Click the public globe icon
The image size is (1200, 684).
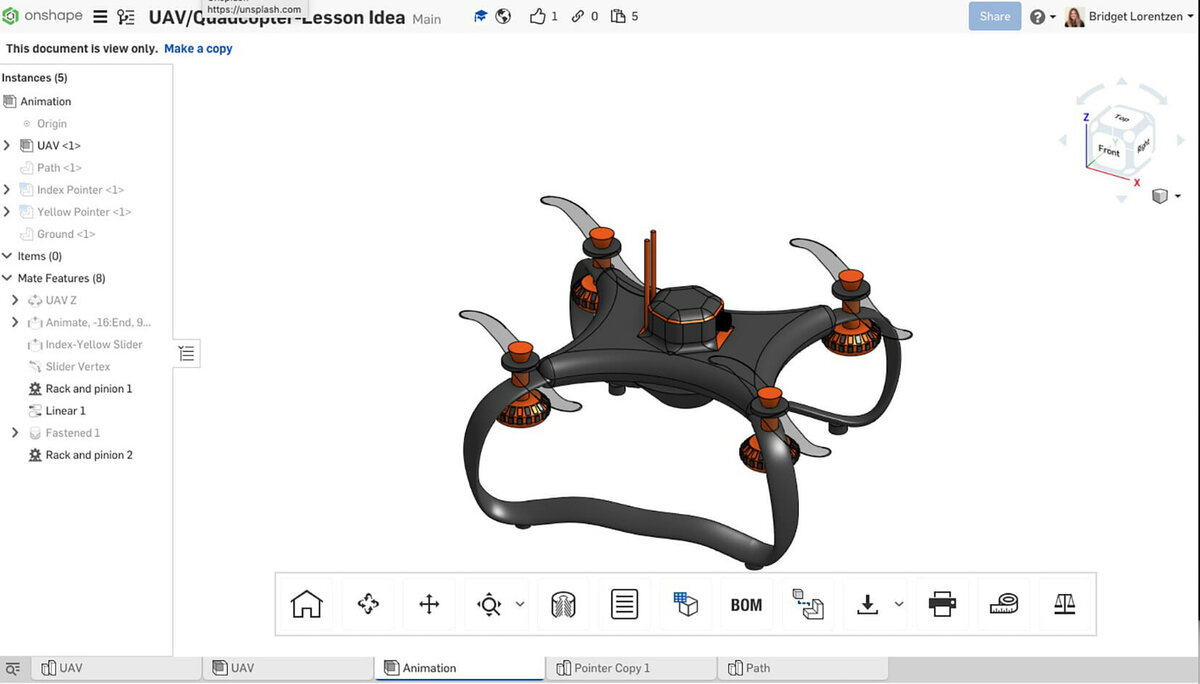[x=503, y=16]
